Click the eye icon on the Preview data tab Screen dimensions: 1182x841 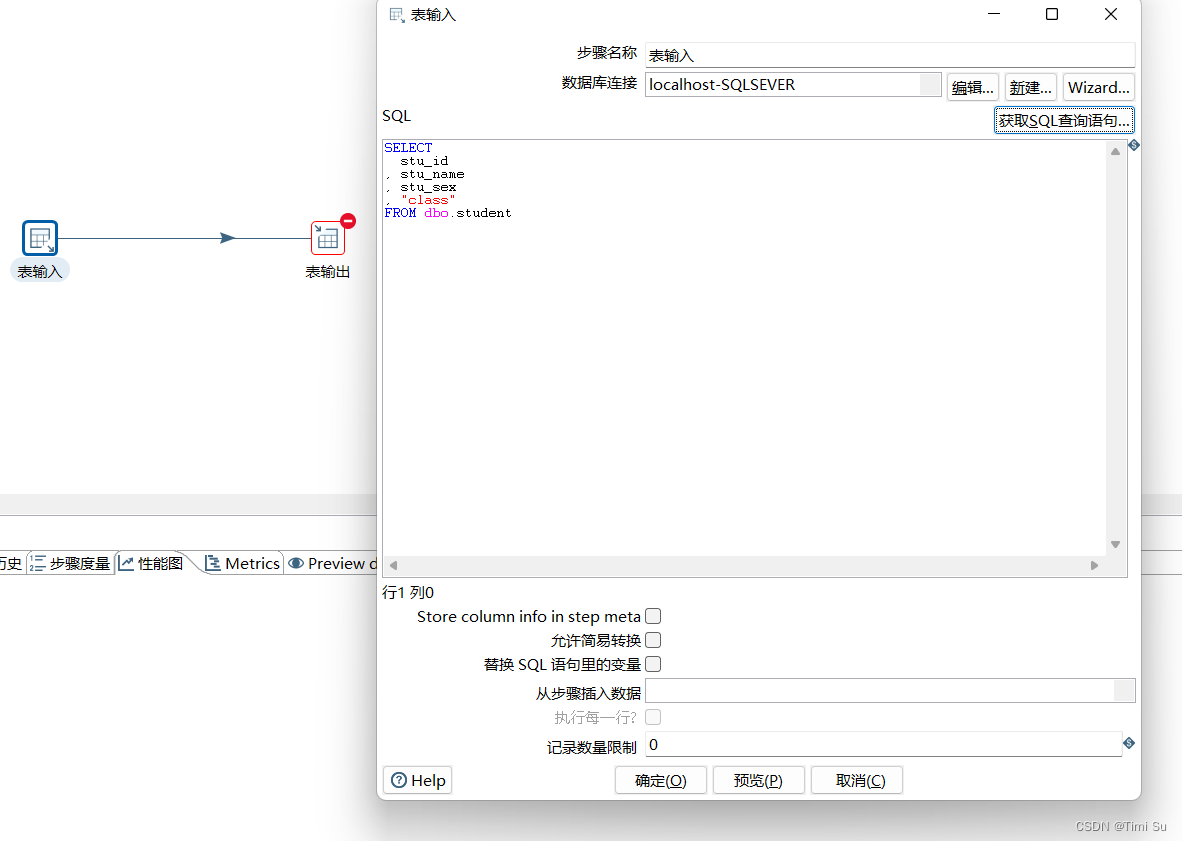(x=295, y=563)
